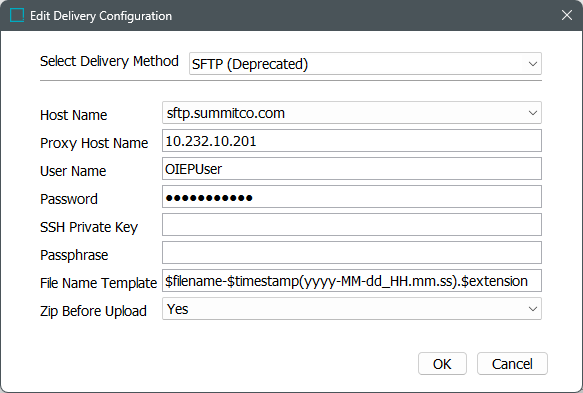Viewport: 583px width, 393px height.
Task: Confirm settings with the OK button
Action: pyautogui.click(x=442, y=364)
